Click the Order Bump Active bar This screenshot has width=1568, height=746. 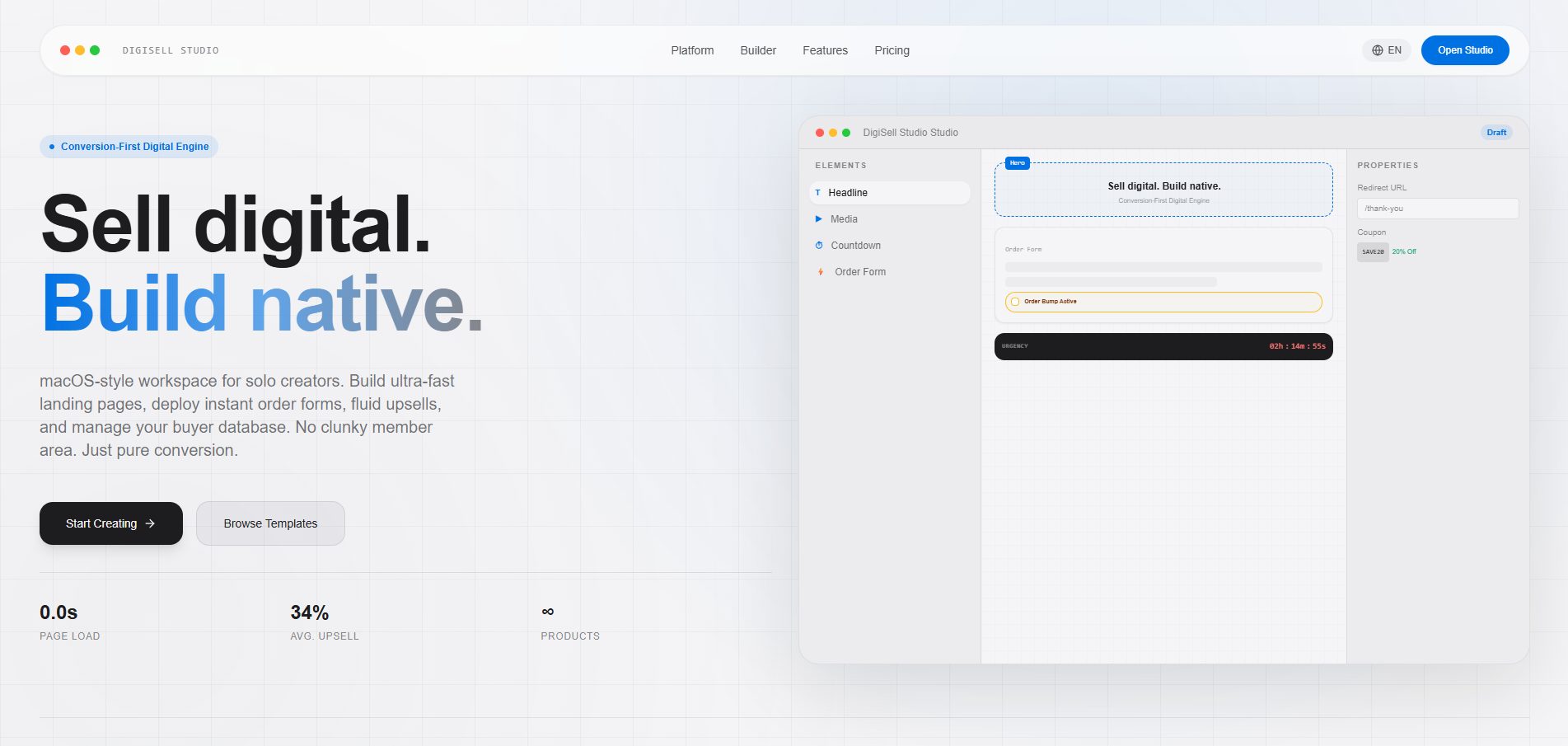[1163, 302]
